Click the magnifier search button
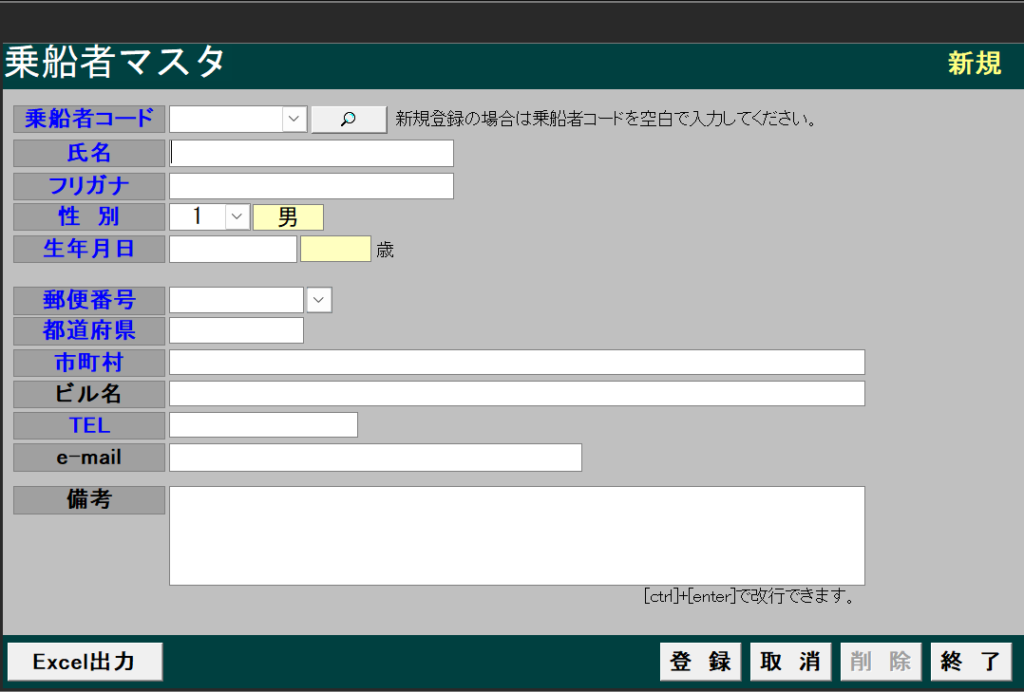 348,119
